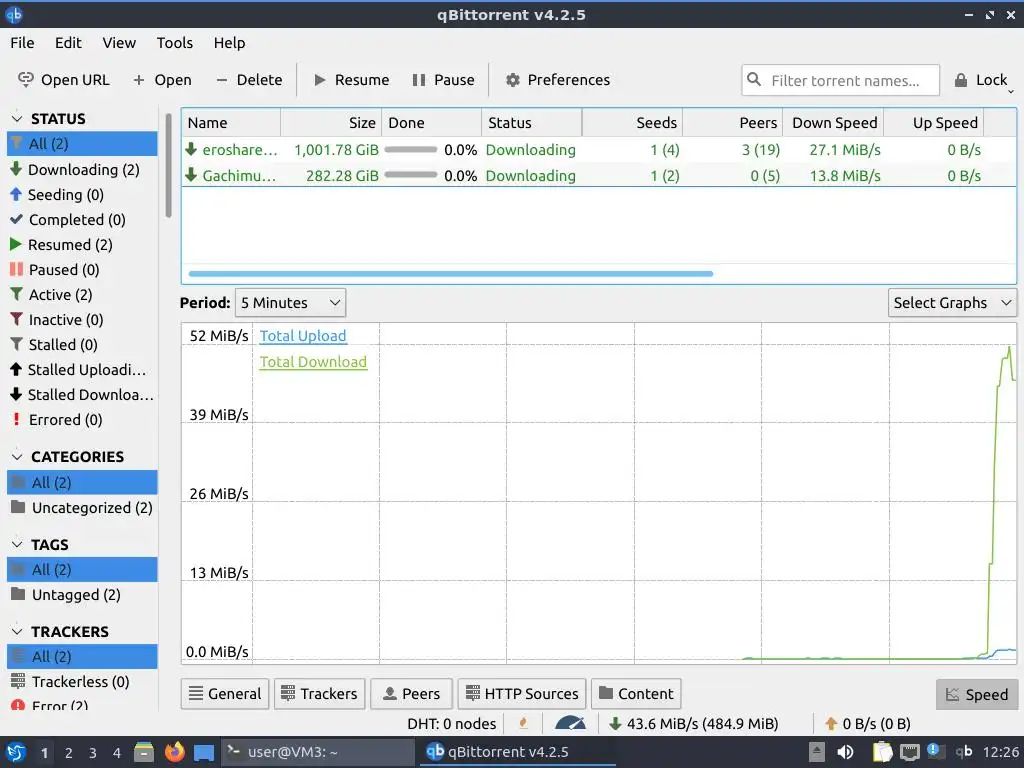
Task: Click the connection status flame icon
Action: coord(523,723)
